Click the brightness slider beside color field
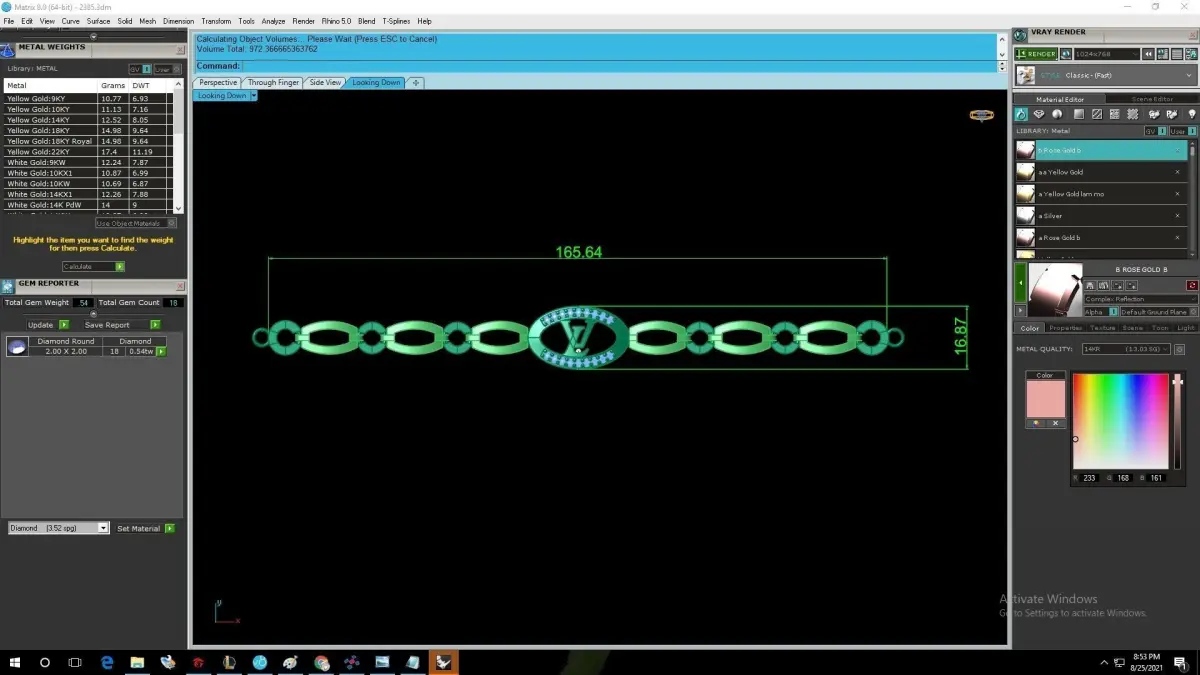The image size is (1200, 675). [x=1178, y=421]
